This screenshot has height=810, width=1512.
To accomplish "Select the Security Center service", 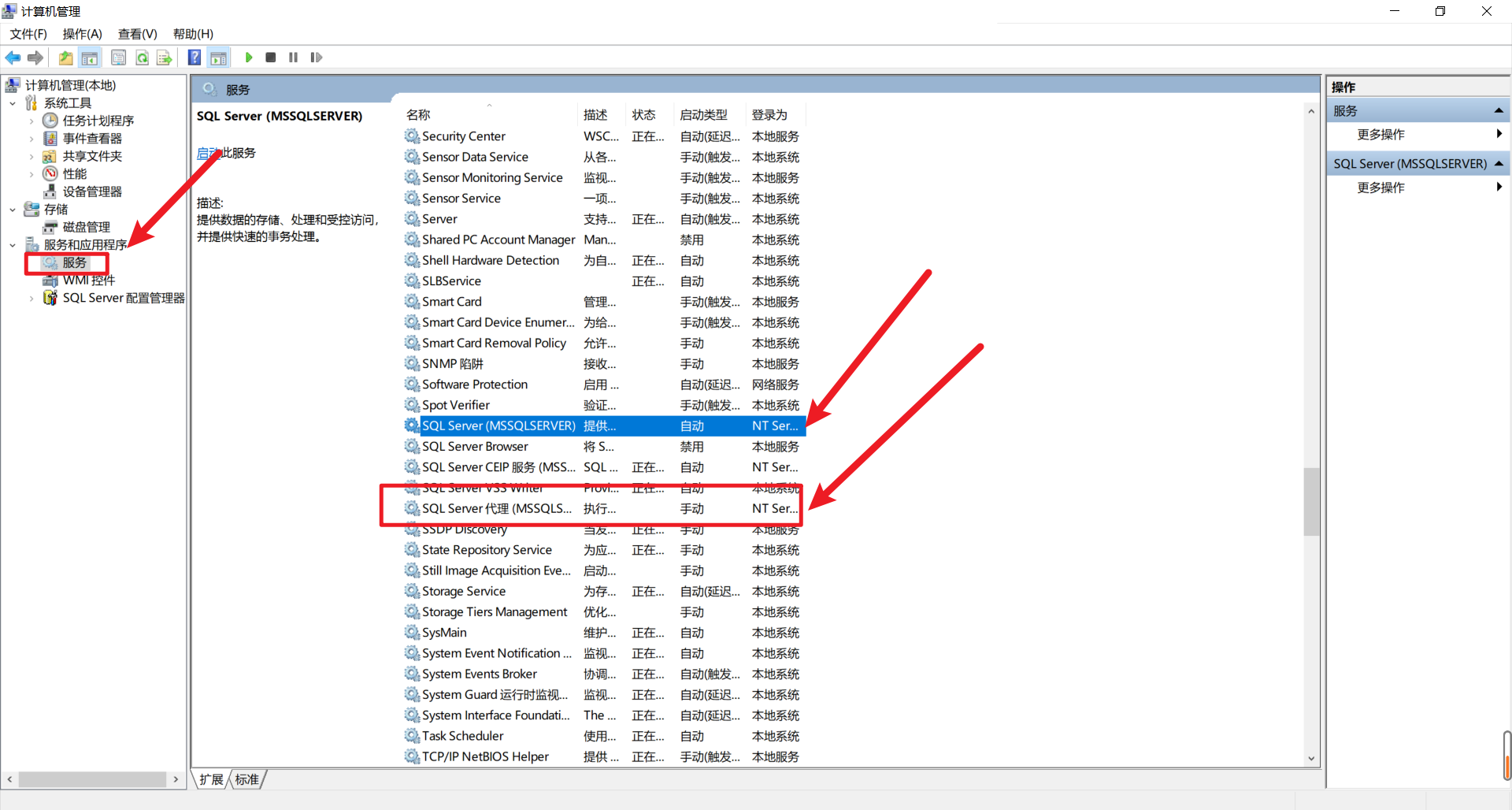I will [x=604, y=136].
